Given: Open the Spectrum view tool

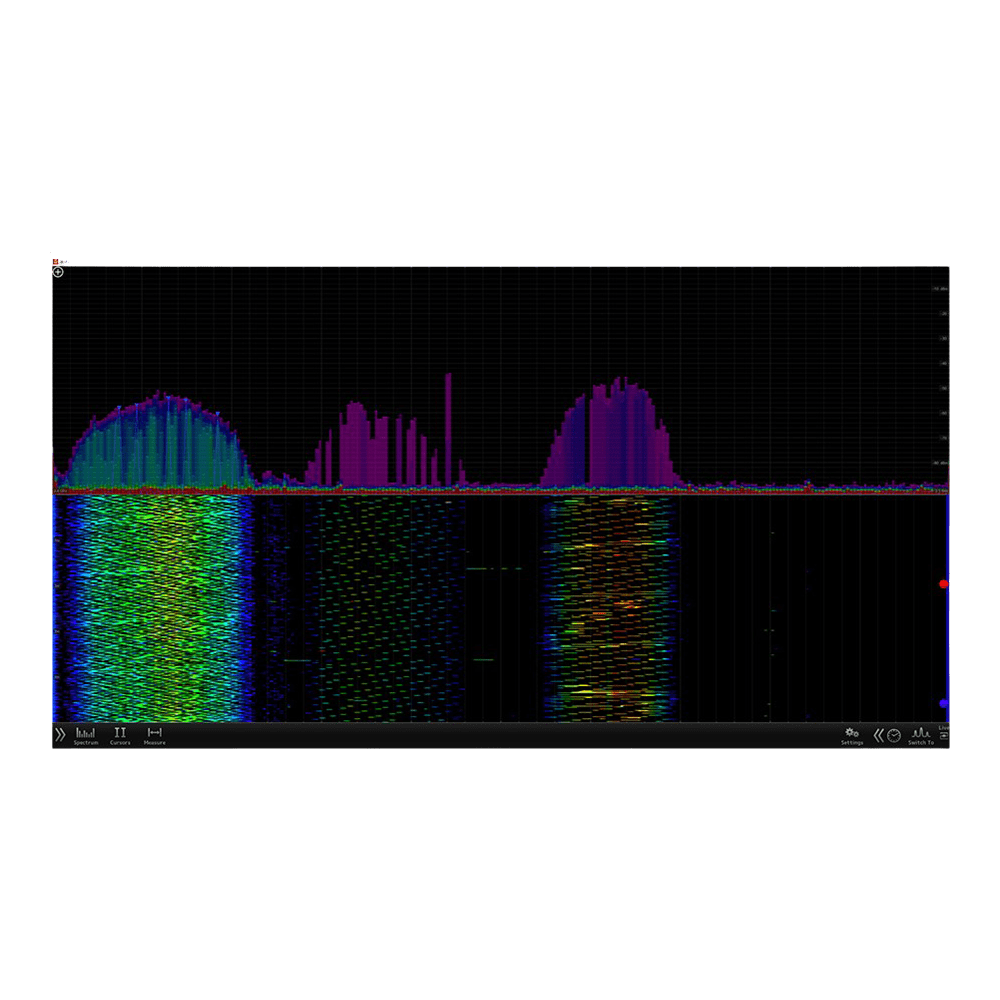Looking at the screenshot, I should pos(86,735).
